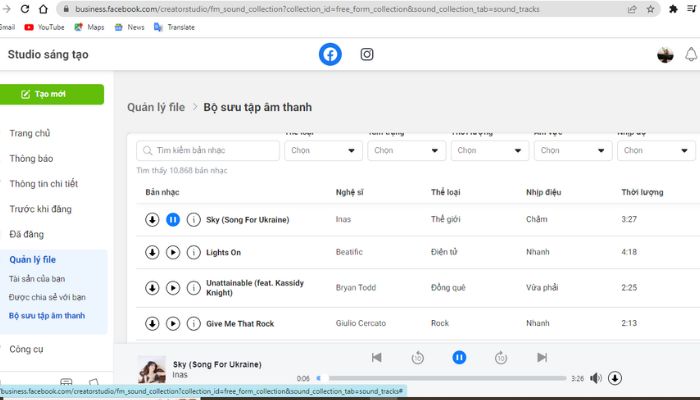This screenshot has width=700, height=400.
Task: Open Đã đăng section
Action: 27,234
